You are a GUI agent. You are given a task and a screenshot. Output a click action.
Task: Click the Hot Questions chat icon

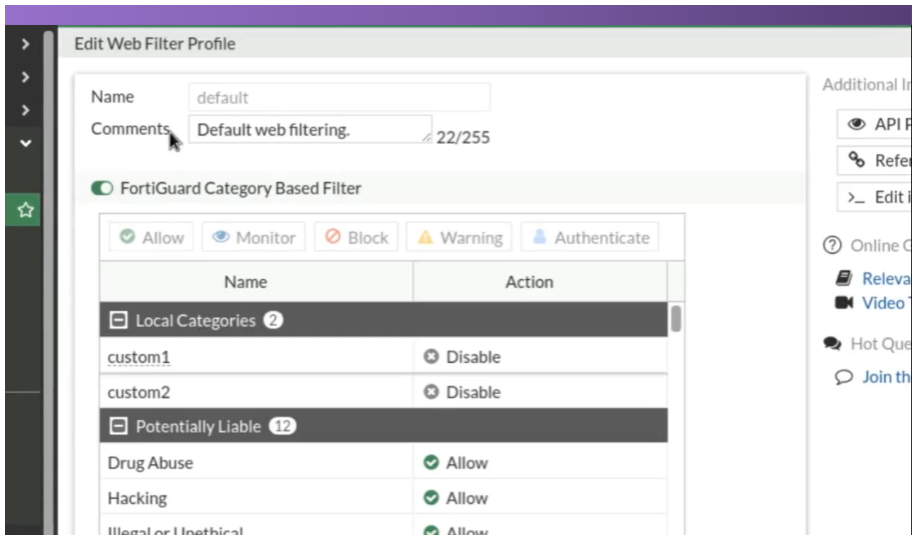pyautogui.click(x=832, y=343)
